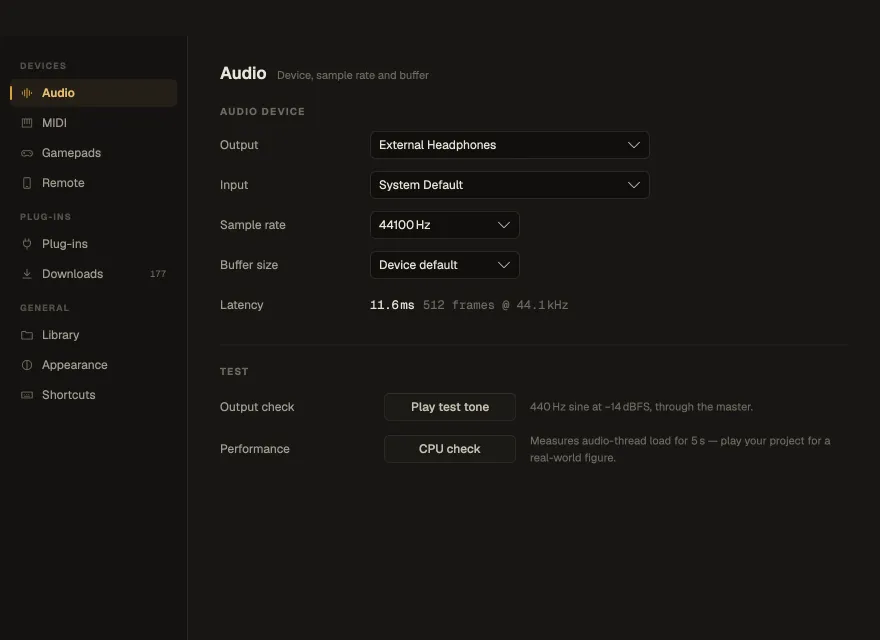Click the 'Device, sample rate and buffer' subtitle
This screenshot has width=880, height=640.
pyautogui.click(x=352, y=75)
